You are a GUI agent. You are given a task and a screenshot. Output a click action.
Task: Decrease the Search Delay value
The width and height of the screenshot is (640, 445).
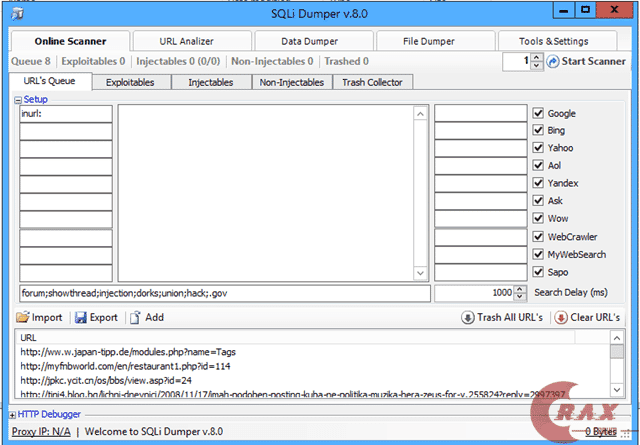point(519,297)
